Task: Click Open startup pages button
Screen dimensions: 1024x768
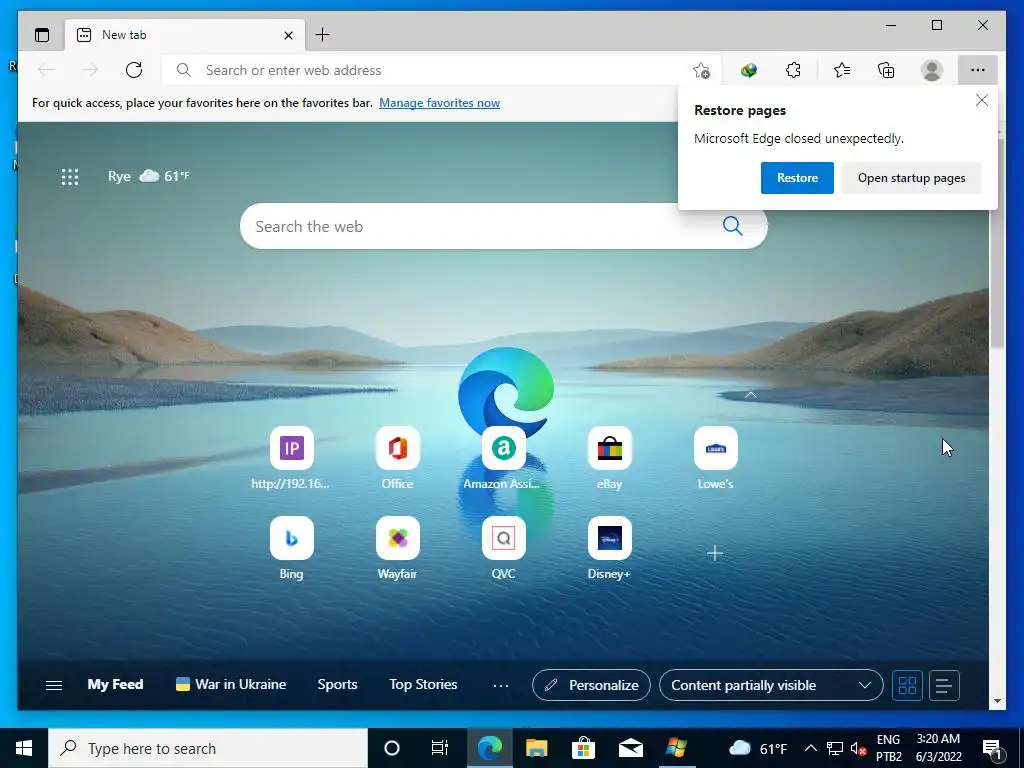Action: tap(911, 178)
